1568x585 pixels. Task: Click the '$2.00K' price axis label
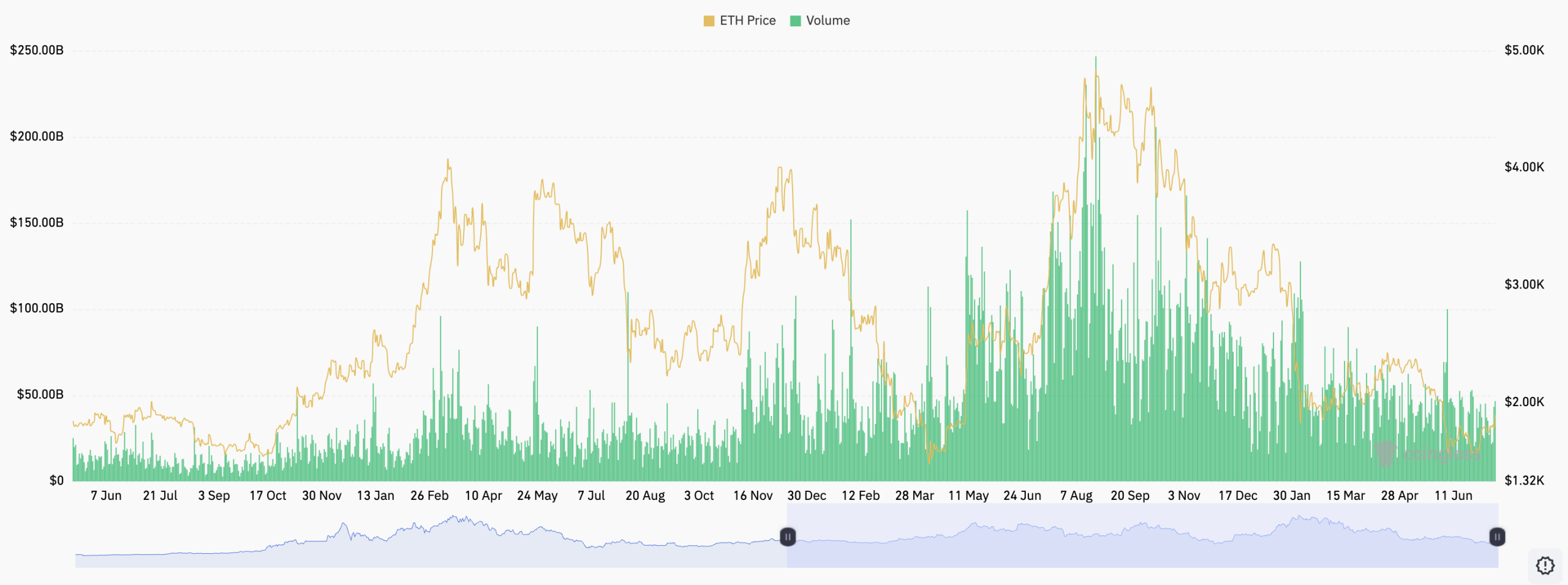[x=1525, y=402]
